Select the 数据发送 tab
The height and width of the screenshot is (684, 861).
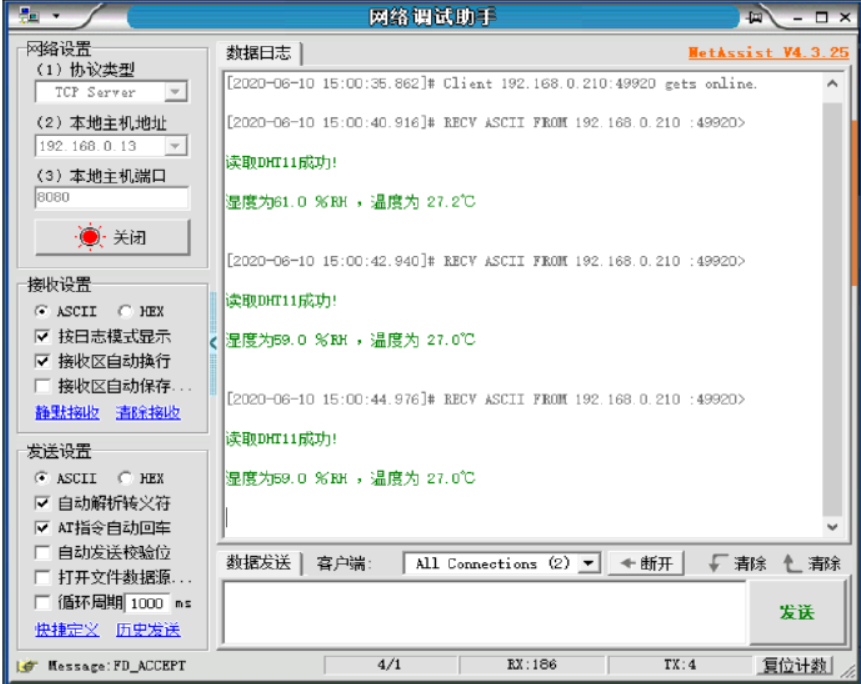[x=256, y=562]
